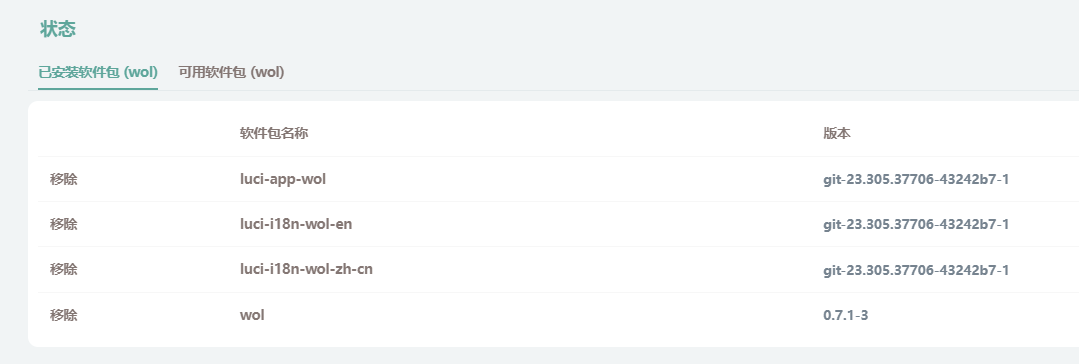Click the version of luci-app-wol
This screenshot has height=364, width=1079.
click(916, 180)
